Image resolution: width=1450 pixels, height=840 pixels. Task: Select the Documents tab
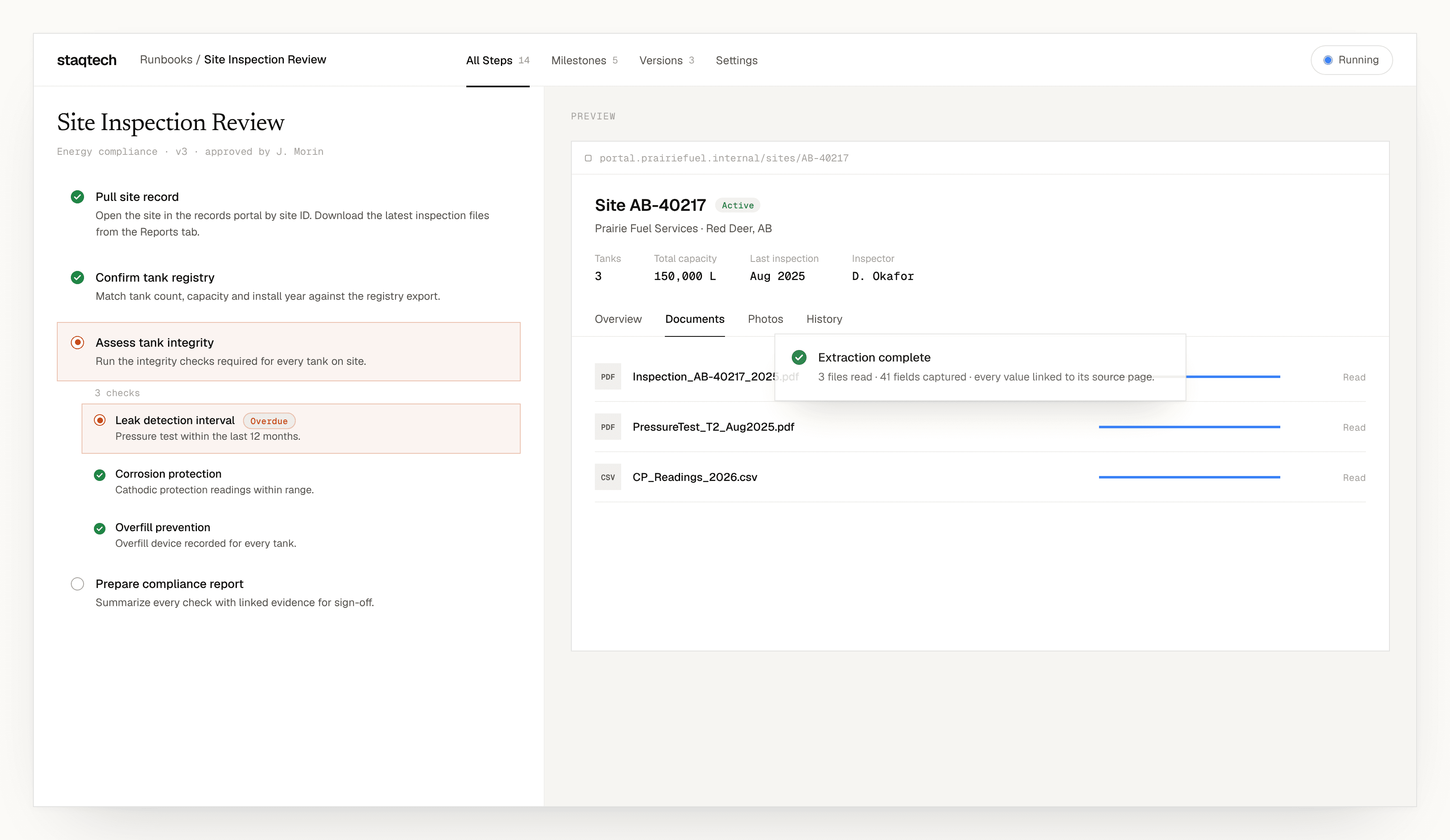click(x=695, y=319)
